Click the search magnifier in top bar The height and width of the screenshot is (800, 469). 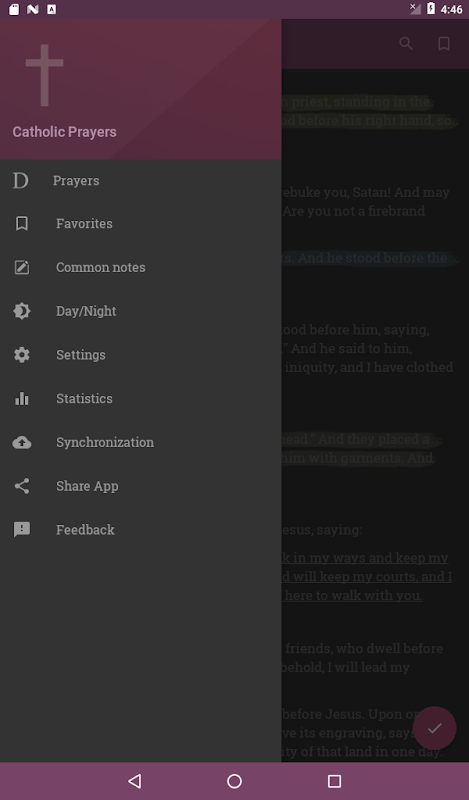tap(406, 43)
